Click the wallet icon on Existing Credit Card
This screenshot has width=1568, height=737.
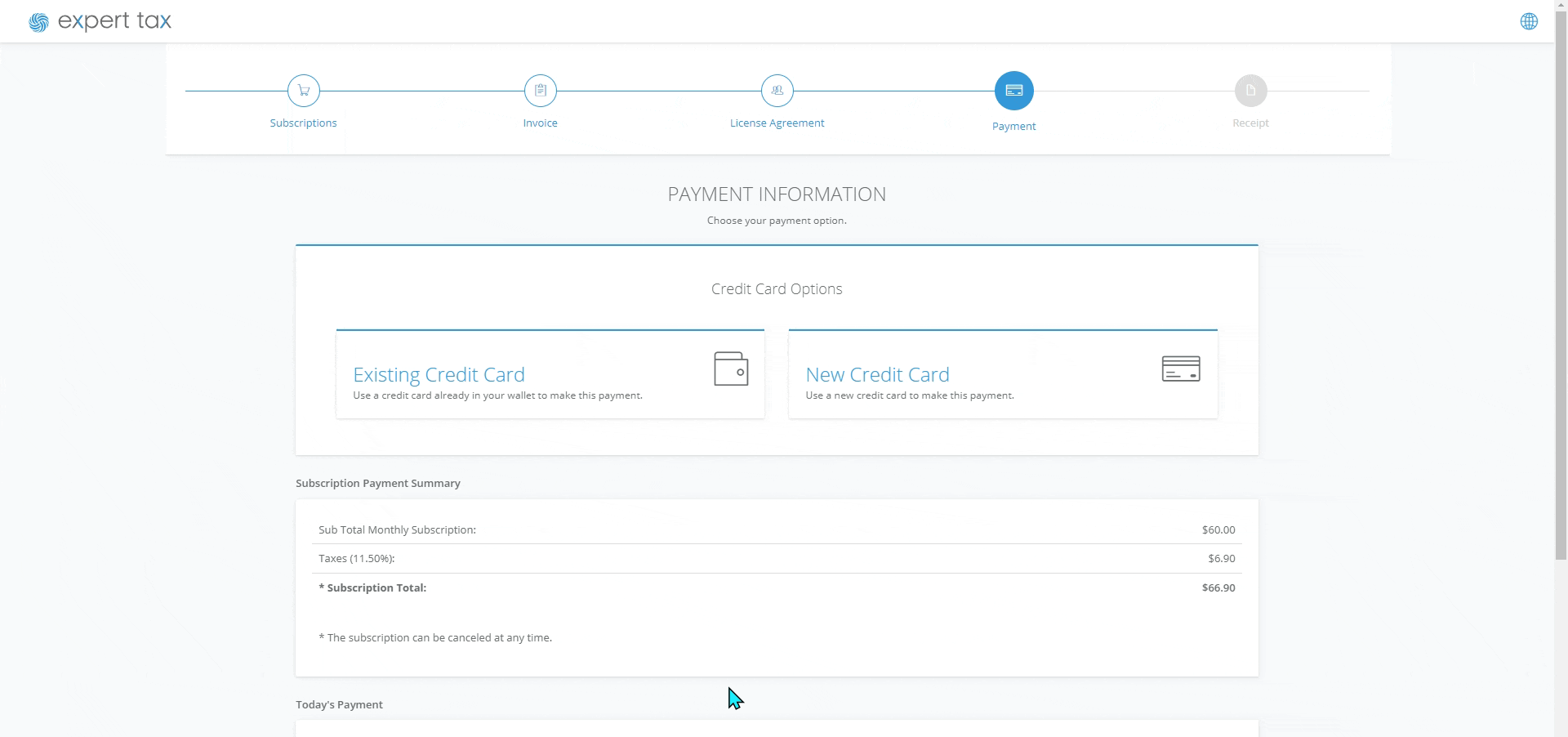tap(731, 368)
